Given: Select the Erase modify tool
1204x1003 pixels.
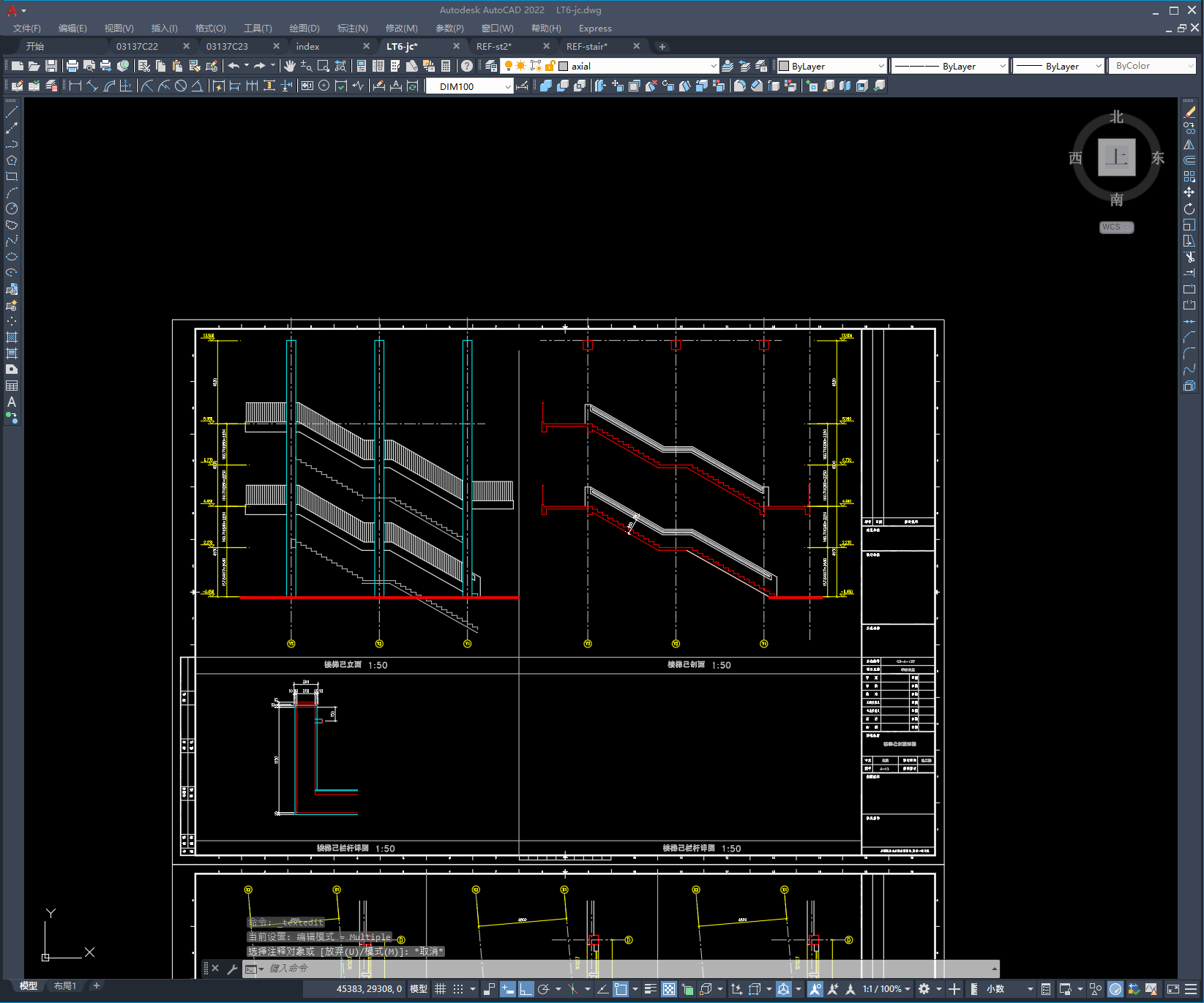Looking at the screenshot, I should (1189, 113).
